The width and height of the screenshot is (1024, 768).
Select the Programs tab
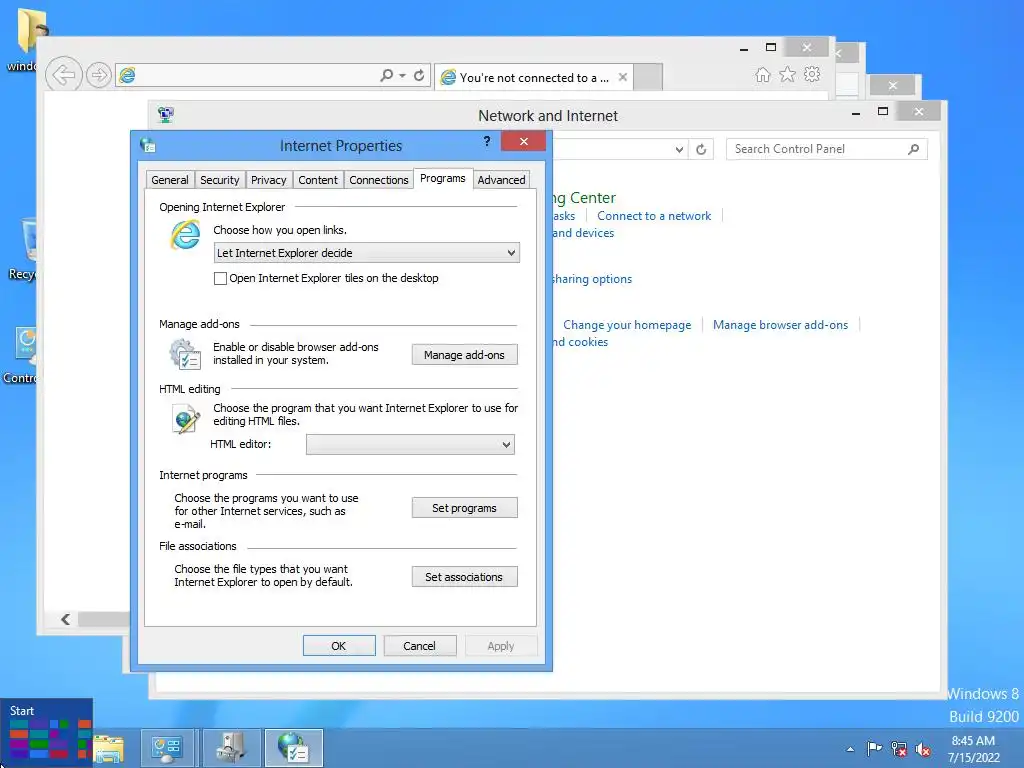pos(443,178)
